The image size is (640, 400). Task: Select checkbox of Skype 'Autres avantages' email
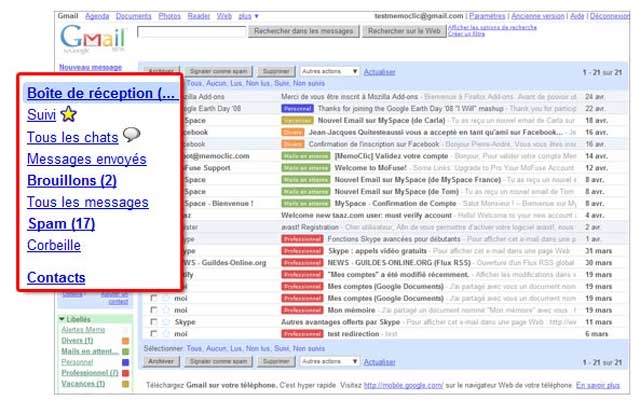pos(153,323)
